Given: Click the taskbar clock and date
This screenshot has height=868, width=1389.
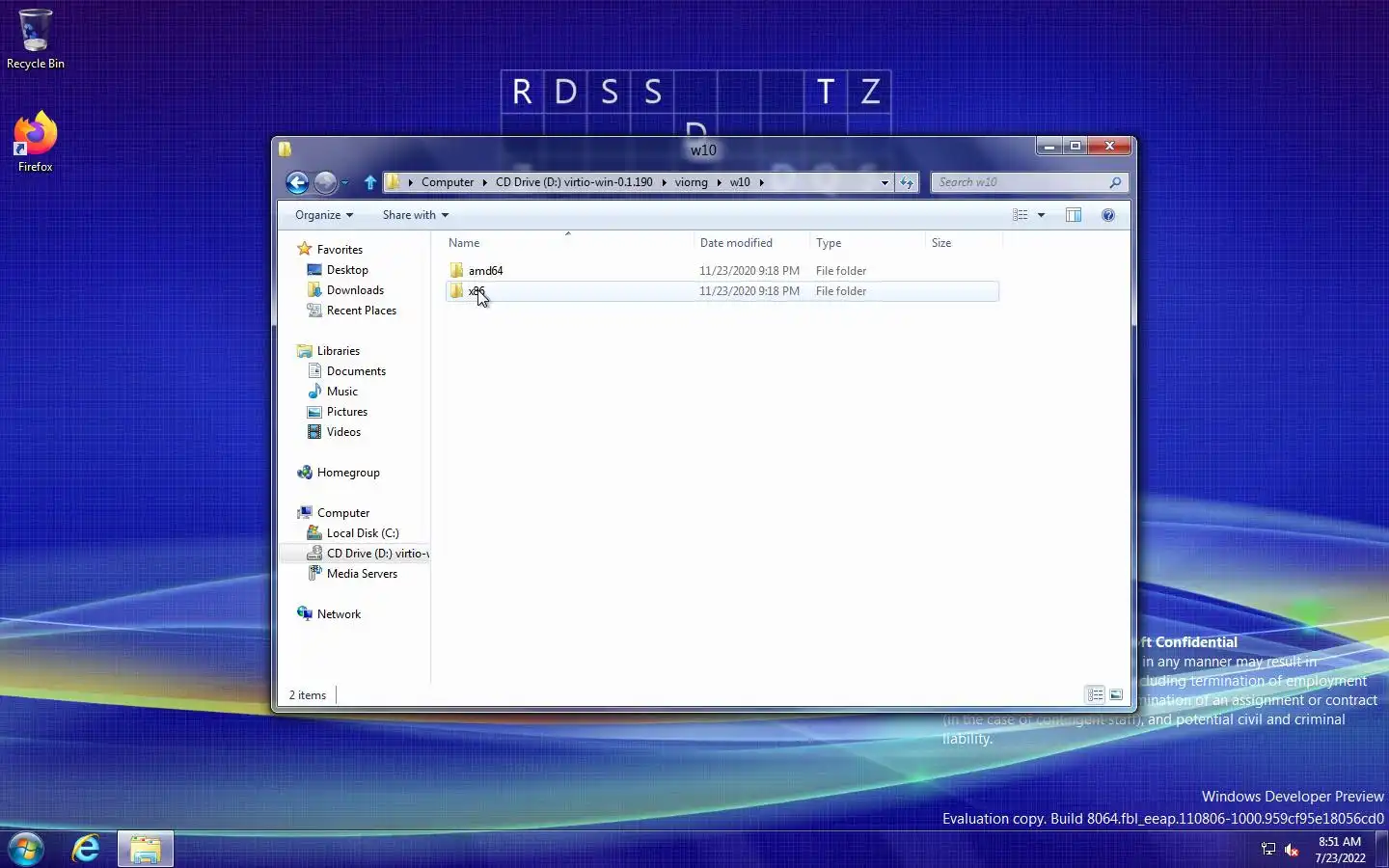Looking at the screenshot, I should tap(1340, 850).
